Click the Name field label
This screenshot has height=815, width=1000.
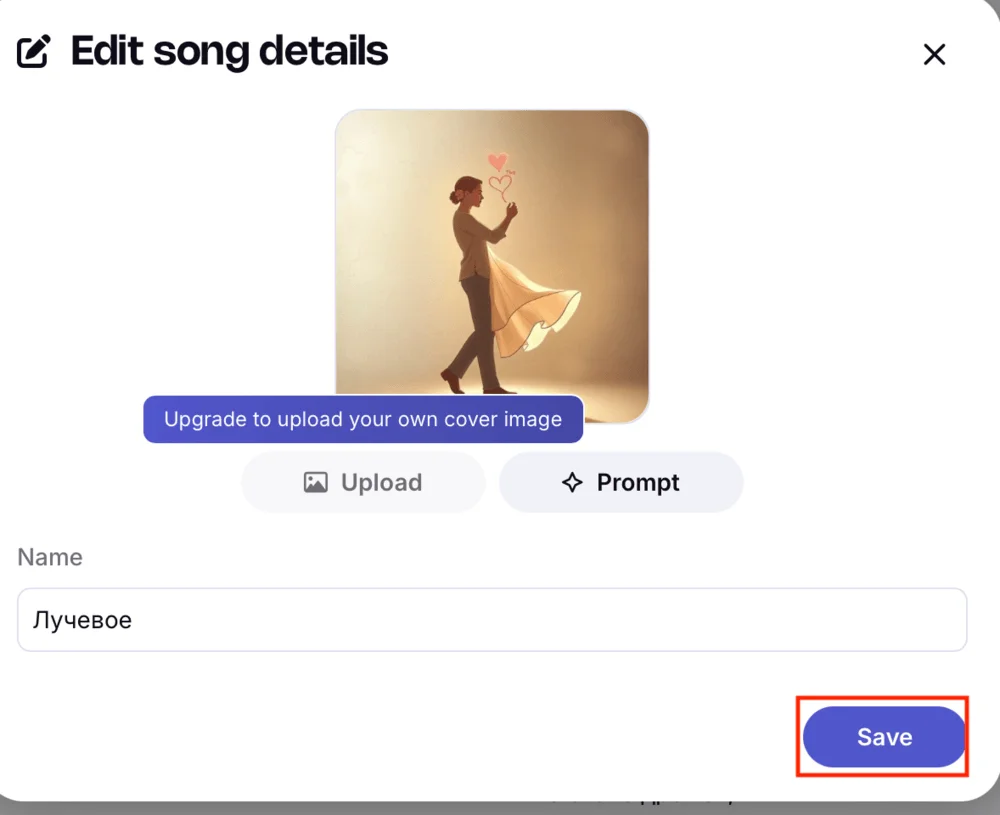point(50,557)
